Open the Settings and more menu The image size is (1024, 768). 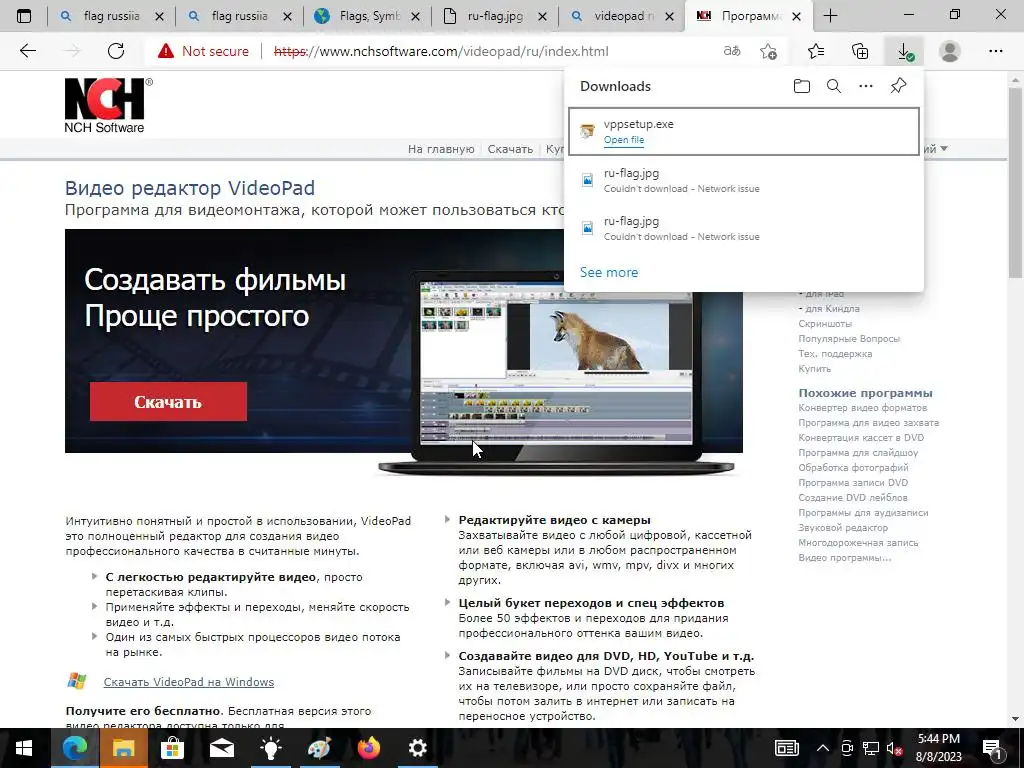coord(995,51)
